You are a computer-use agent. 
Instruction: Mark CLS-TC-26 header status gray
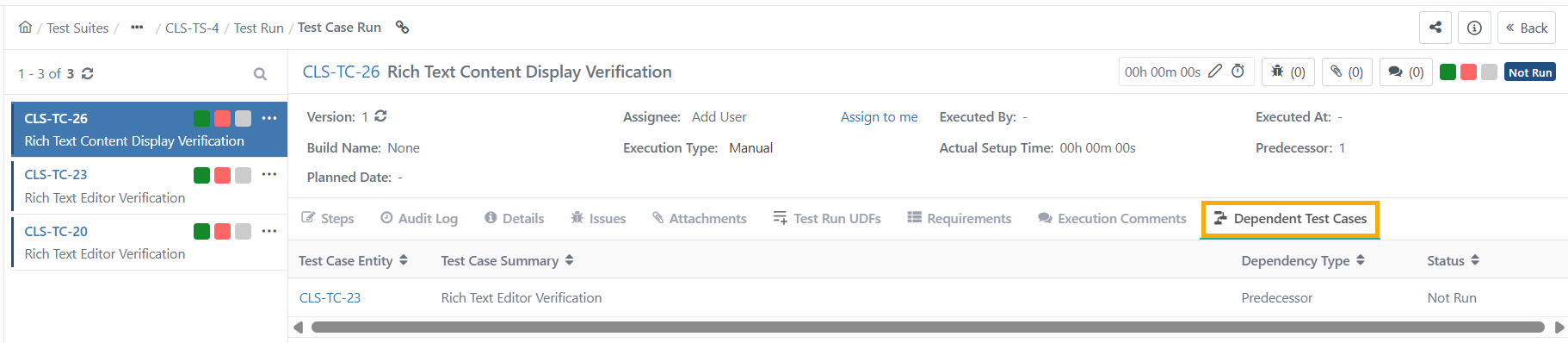(1490, 72)
